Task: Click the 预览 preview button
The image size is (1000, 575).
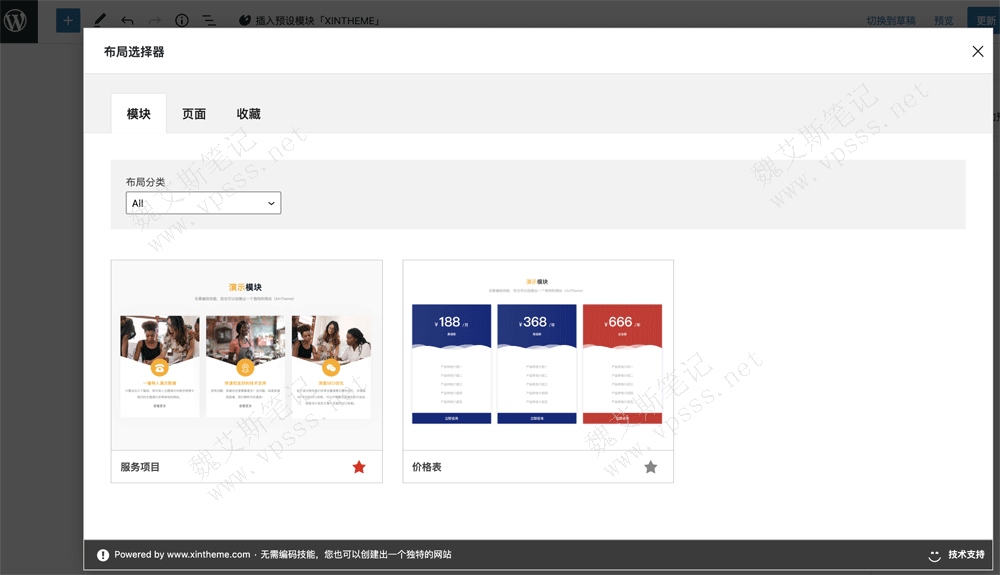Action: (943, 20)
